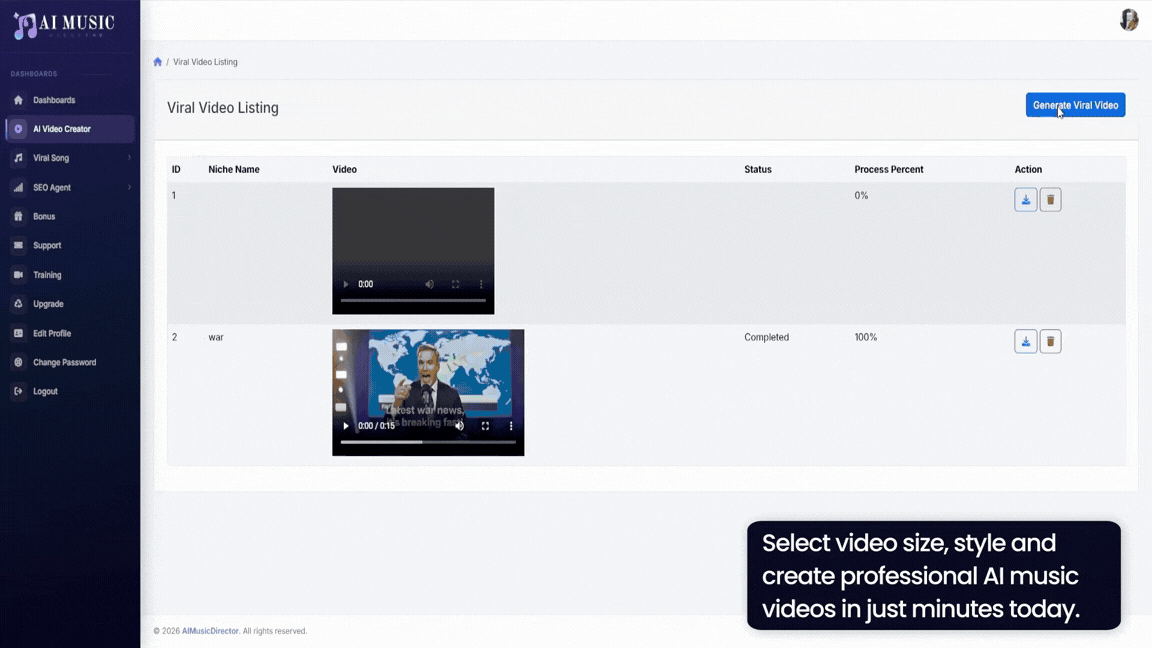Open the AIMusicDirector footer link
This screenshot has width=1152, height=648.
click(210, 631)
